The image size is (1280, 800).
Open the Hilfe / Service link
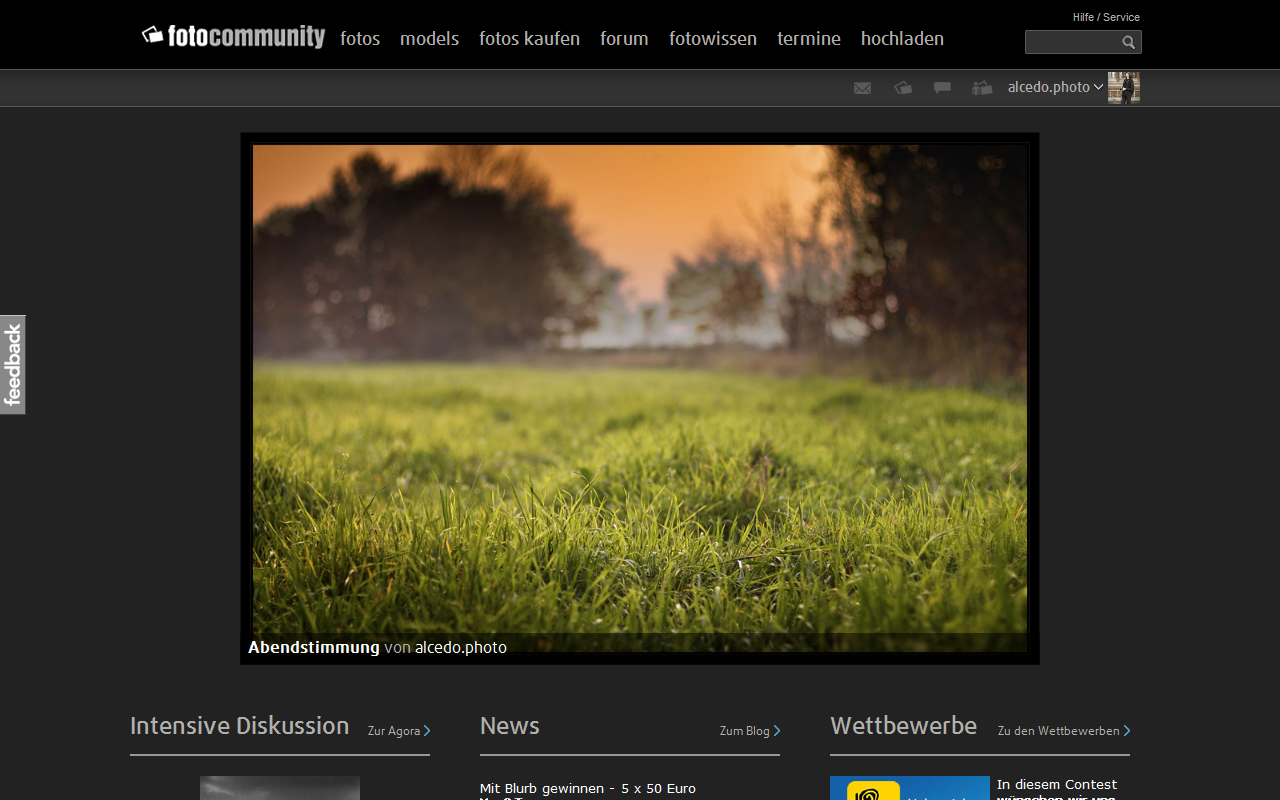(x=1106, y=17)
